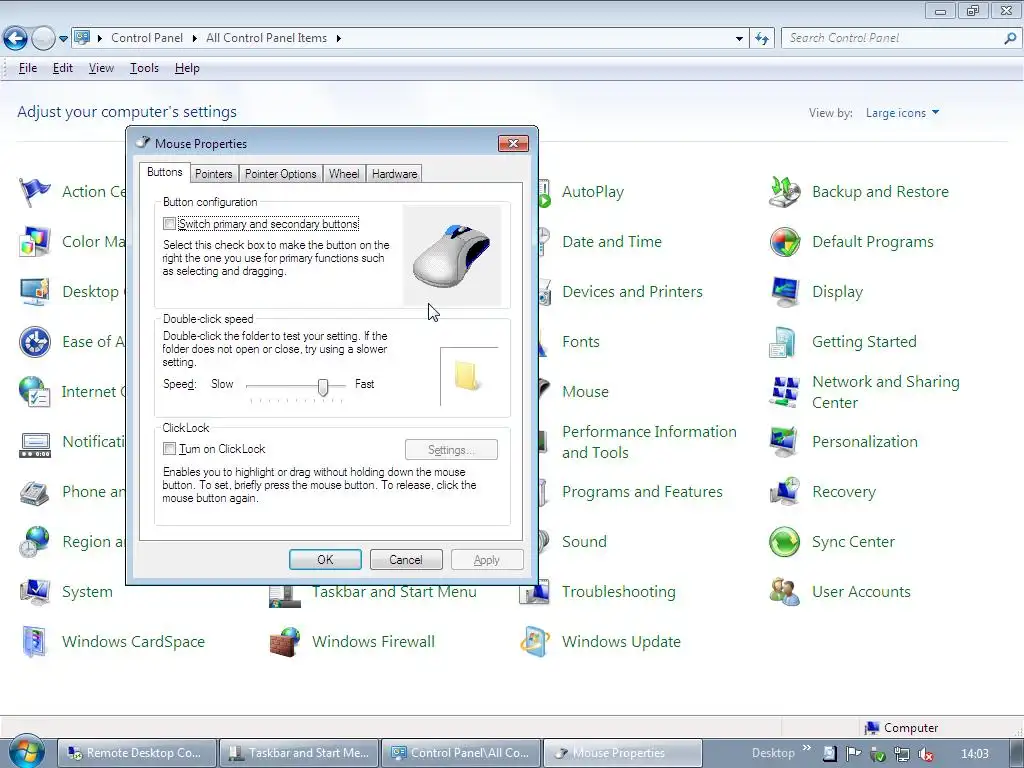Expand arrow after All Control Panel Items
This screenshot has height=768, width=1024.
[x=338, y=39]
